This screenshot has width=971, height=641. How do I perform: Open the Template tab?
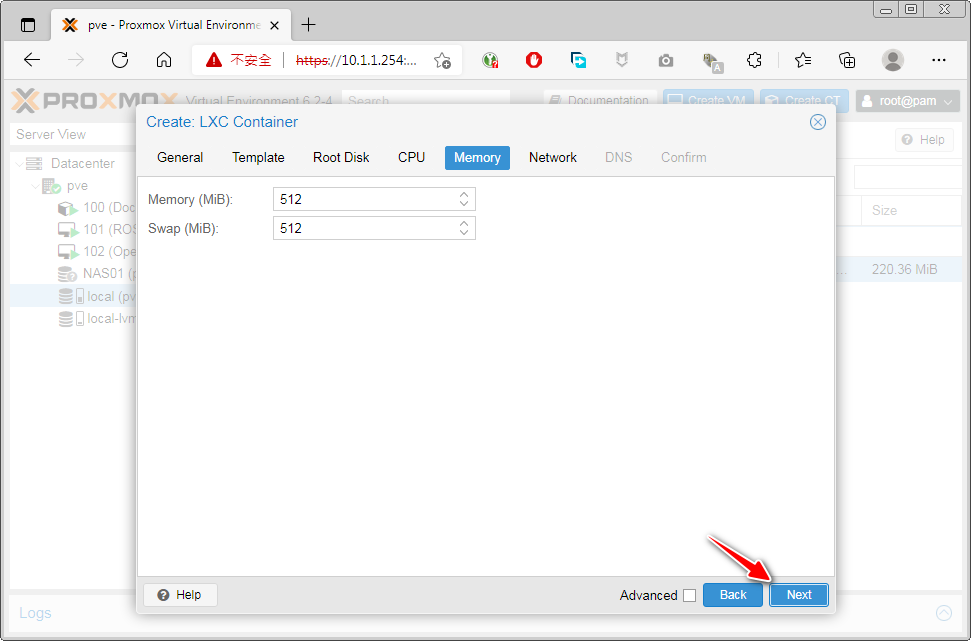tap(258, 157)
